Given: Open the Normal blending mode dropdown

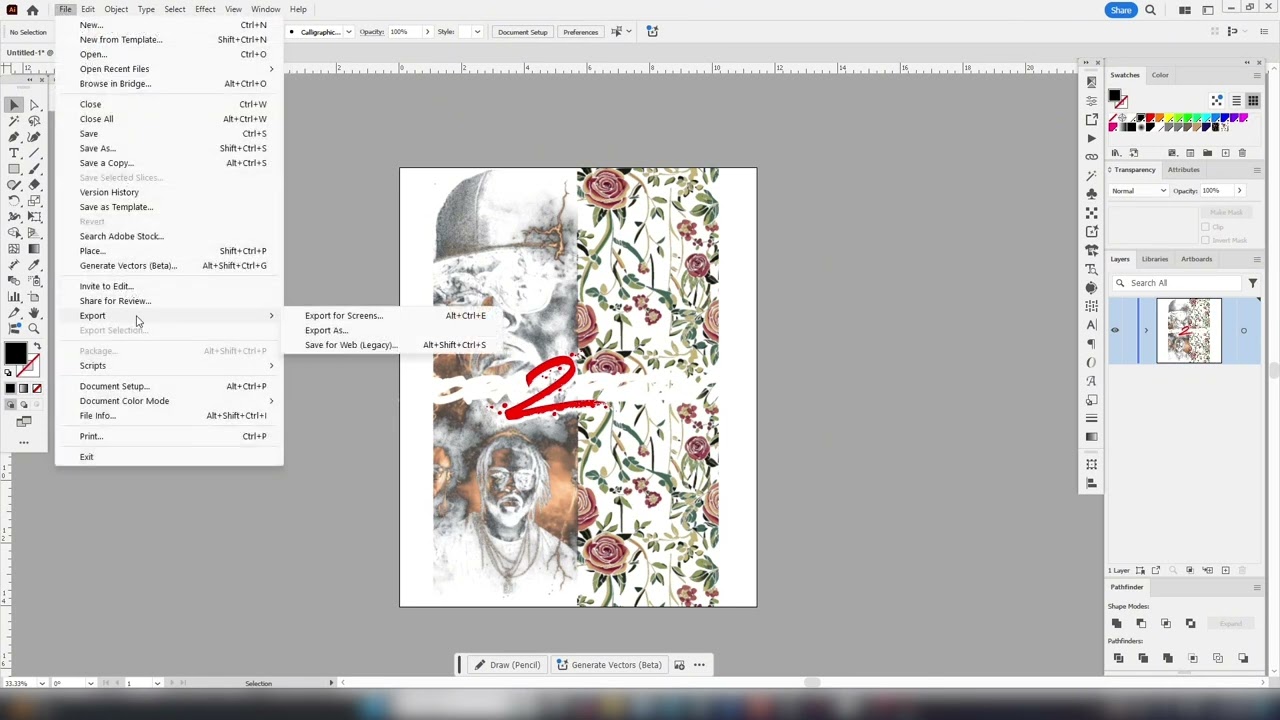Looking at the screenshot, I should 1139,191.
